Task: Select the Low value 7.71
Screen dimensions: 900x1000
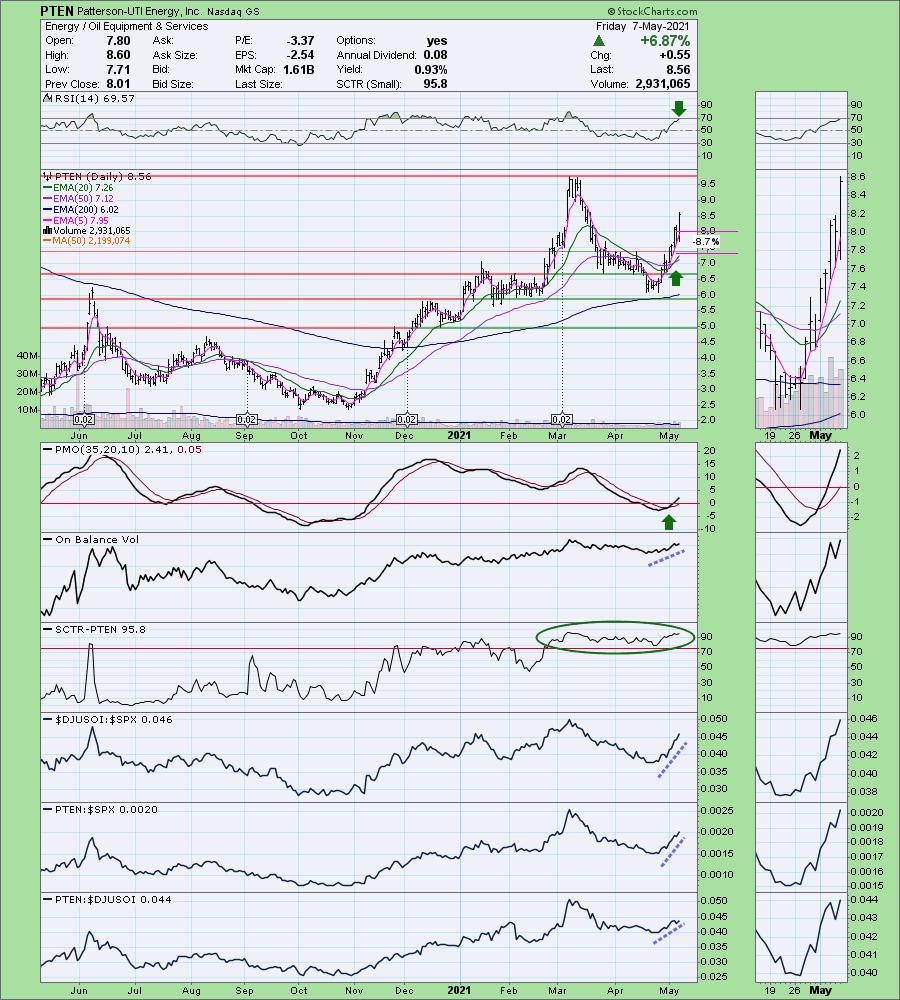Action: click(119, 70)
